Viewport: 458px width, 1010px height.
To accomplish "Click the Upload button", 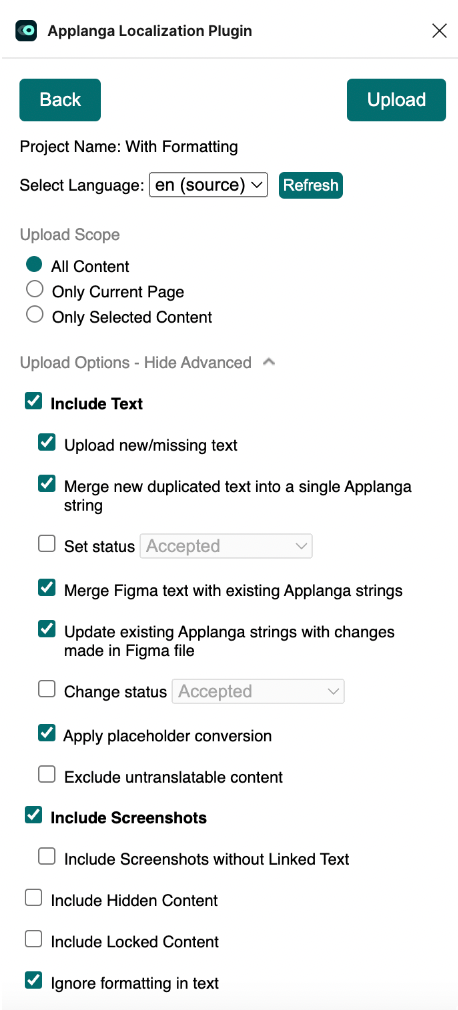I will pyautogui.click(x=396, y=100).
